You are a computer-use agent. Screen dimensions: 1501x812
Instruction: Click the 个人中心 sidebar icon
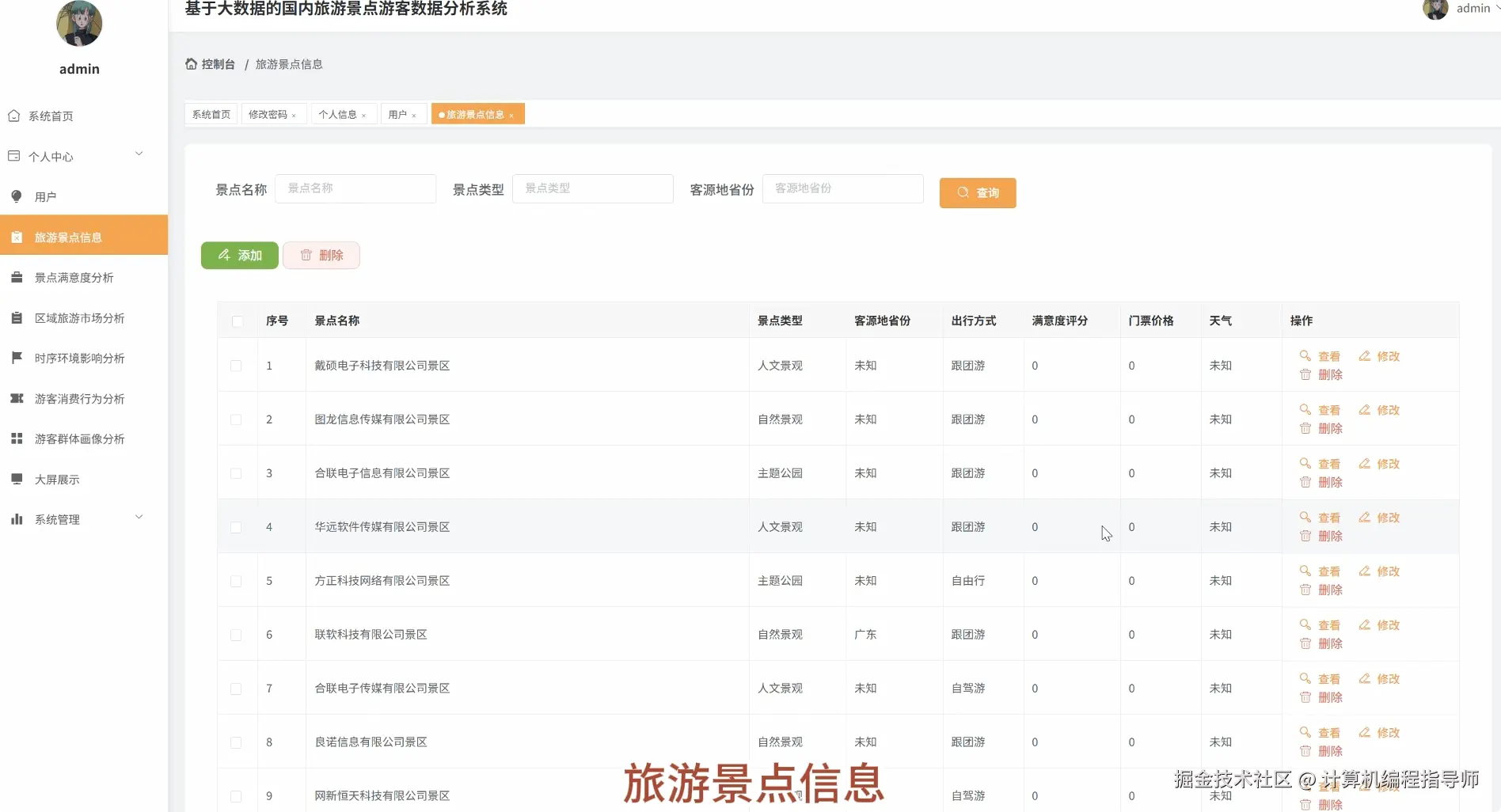coord(14,156)
